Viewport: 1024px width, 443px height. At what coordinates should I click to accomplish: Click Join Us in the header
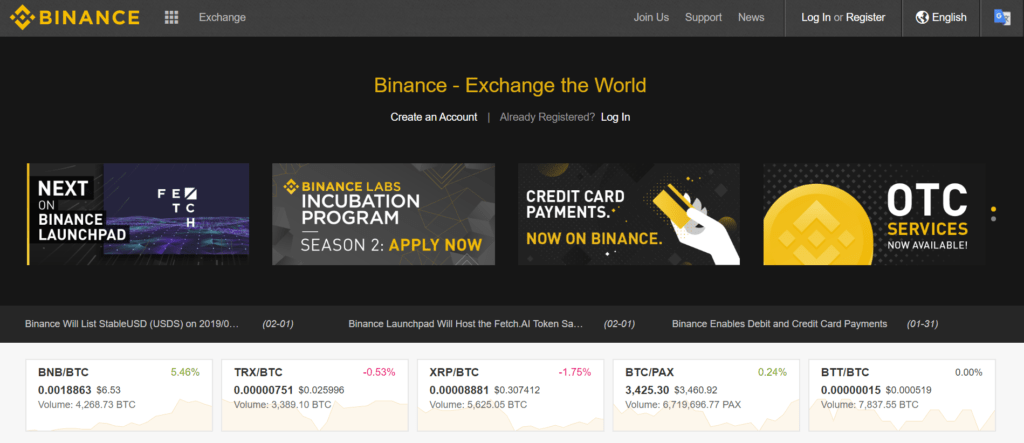(651, 18)
